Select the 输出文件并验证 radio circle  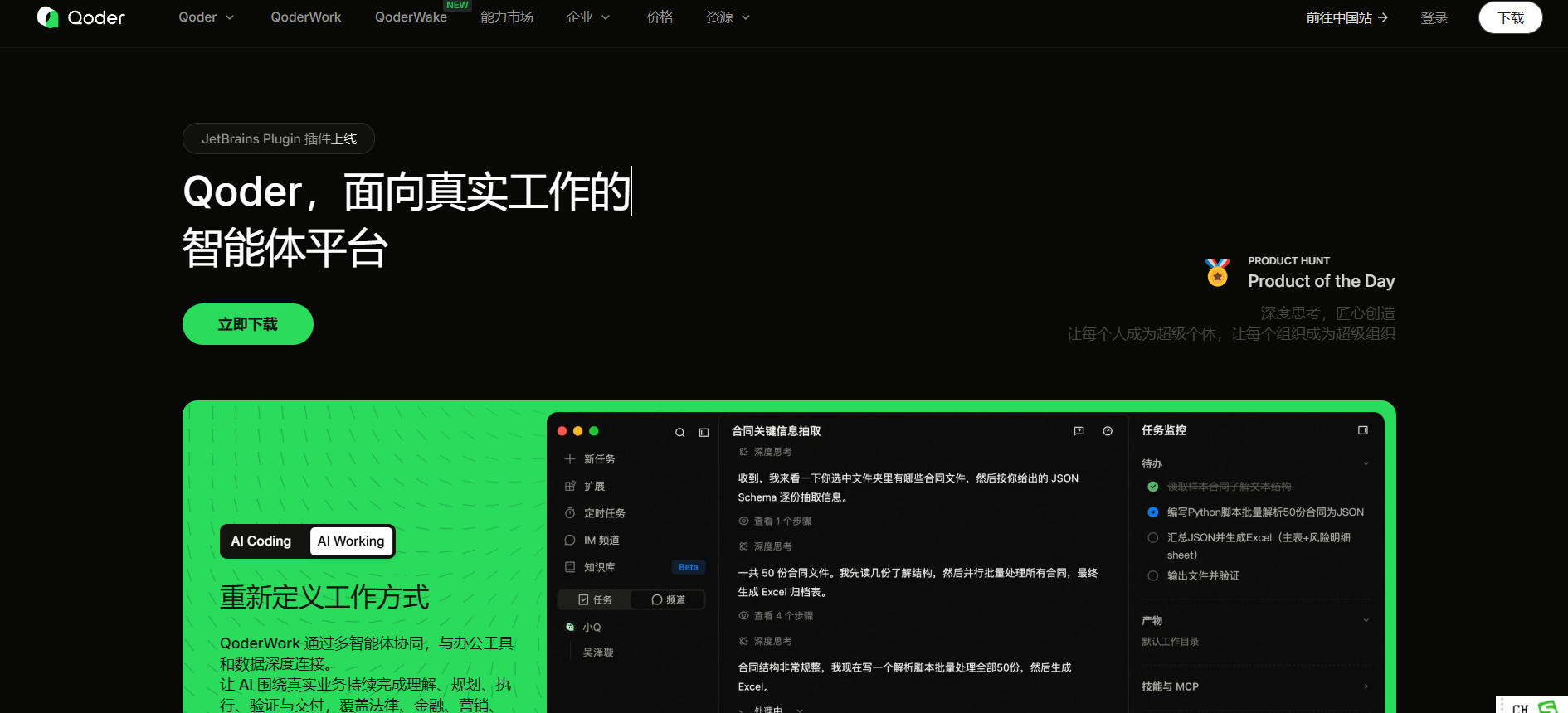[1153, 576]
